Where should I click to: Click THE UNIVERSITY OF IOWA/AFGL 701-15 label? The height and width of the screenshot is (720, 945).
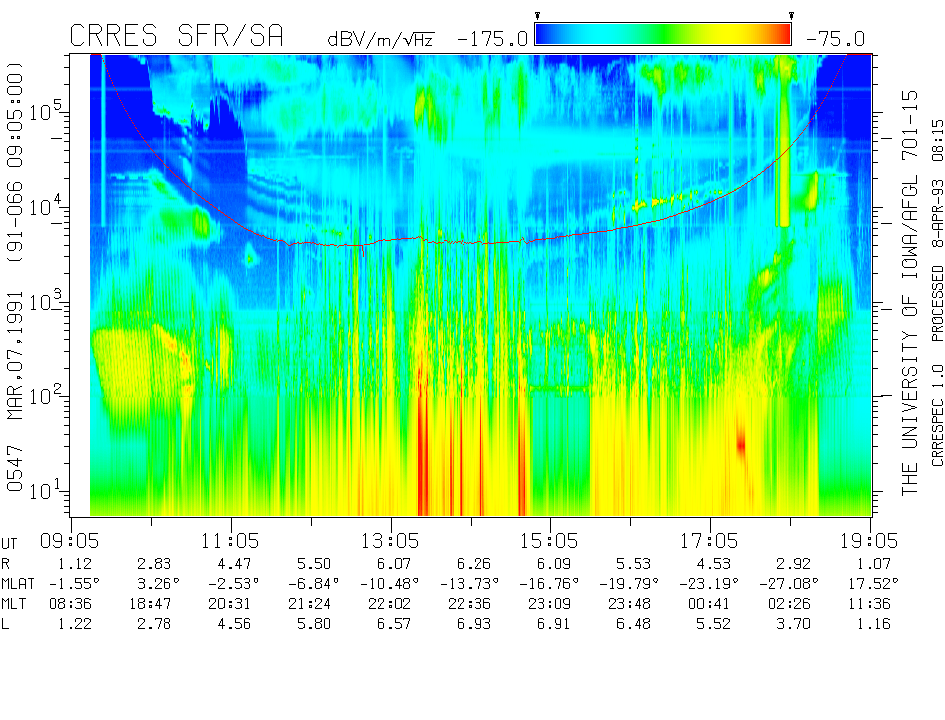(x=909, y=293)
